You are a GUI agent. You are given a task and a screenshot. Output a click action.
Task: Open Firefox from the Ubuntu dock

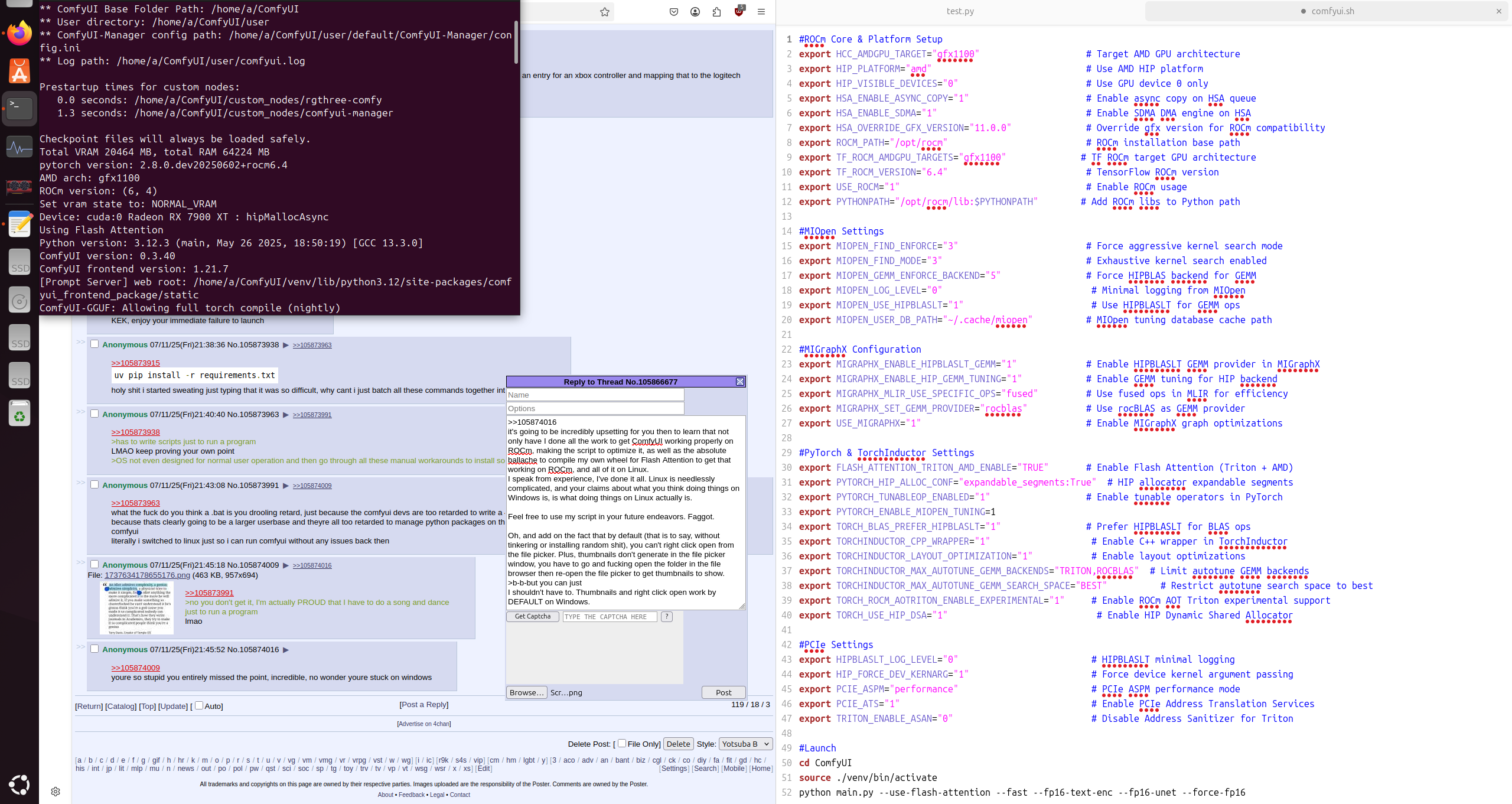(19, 32)
